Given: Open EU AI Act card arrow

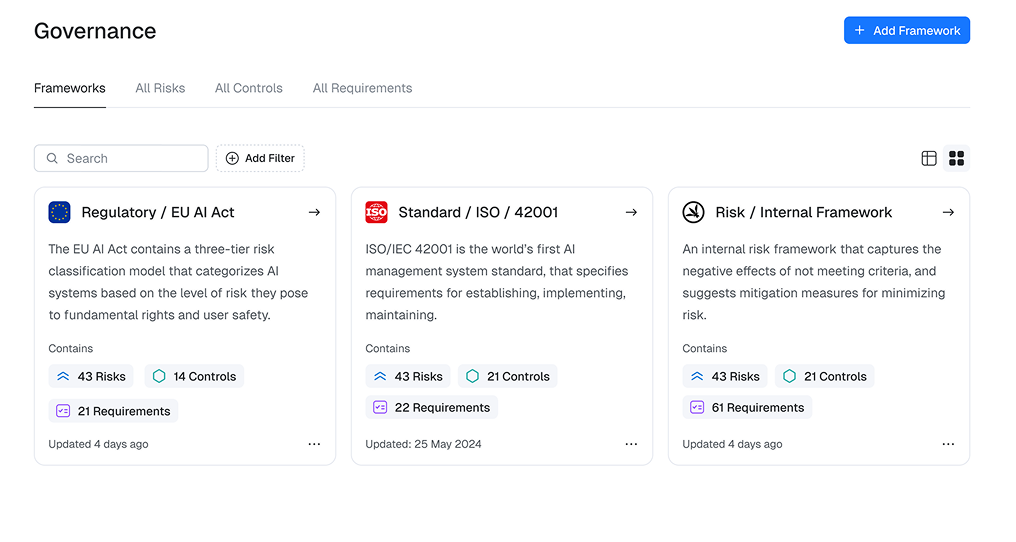Looking at the screenshot, I should click(x=314, y=212).
